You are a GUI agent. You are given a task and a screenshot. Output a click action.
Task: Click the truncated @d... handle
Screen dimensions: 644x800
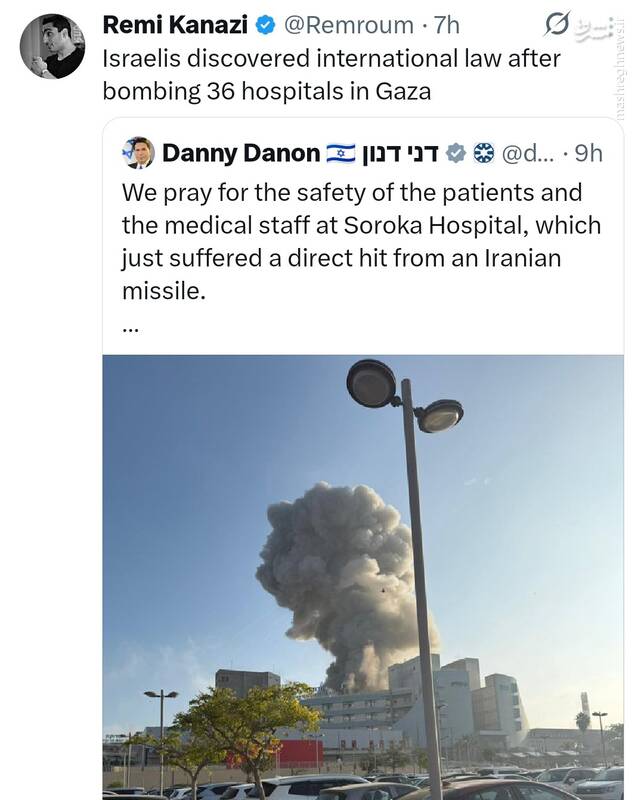pyautogui.click(x=525, y=153)
